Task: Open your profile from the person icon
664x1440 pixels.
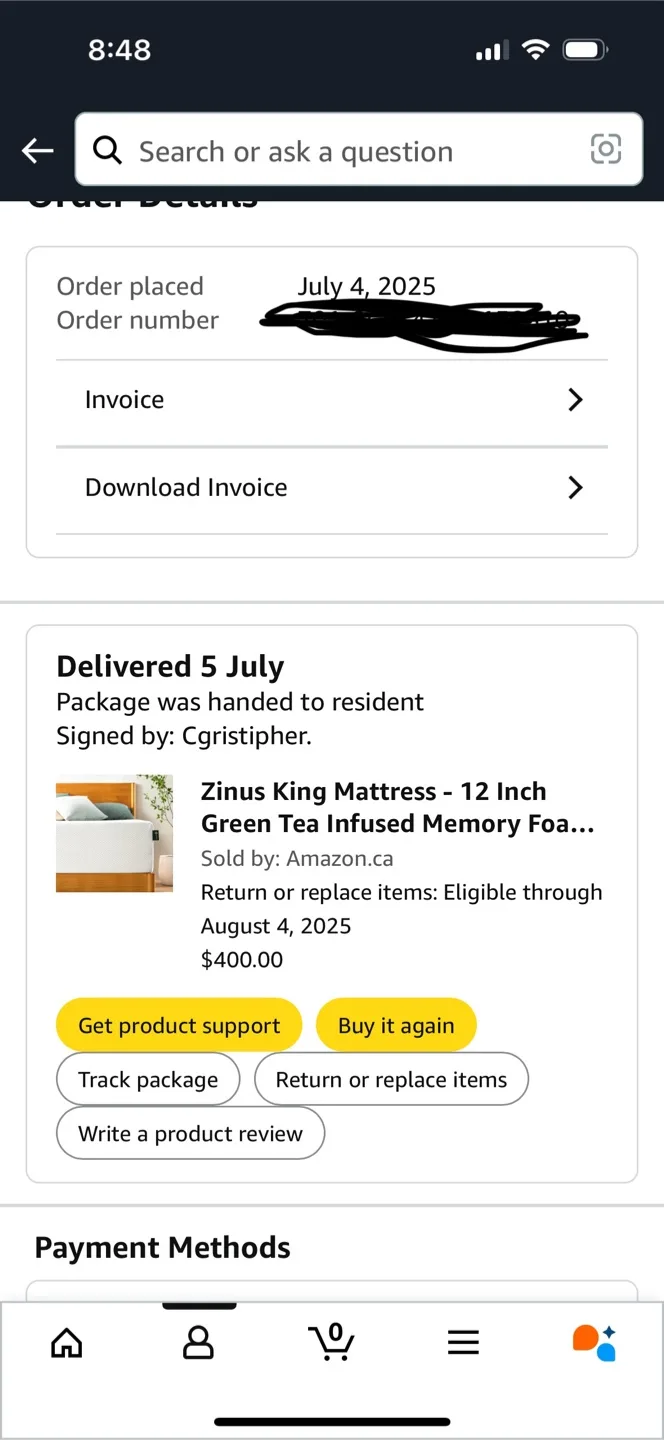Action: point(198,1343)
